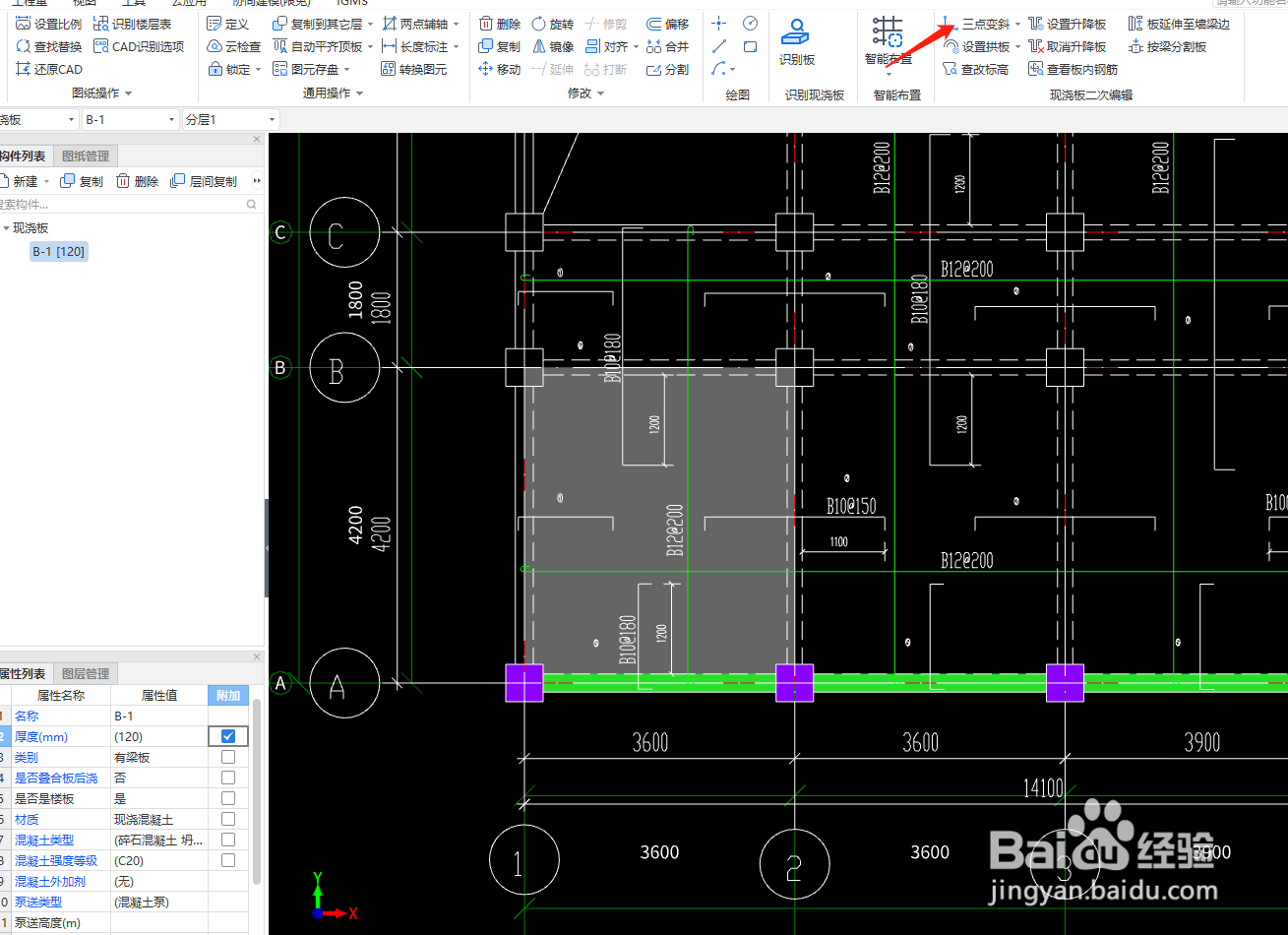Choose the 镜像 mirror tool
This screenshot has height=935, width=1288.
tap(553, 46)
